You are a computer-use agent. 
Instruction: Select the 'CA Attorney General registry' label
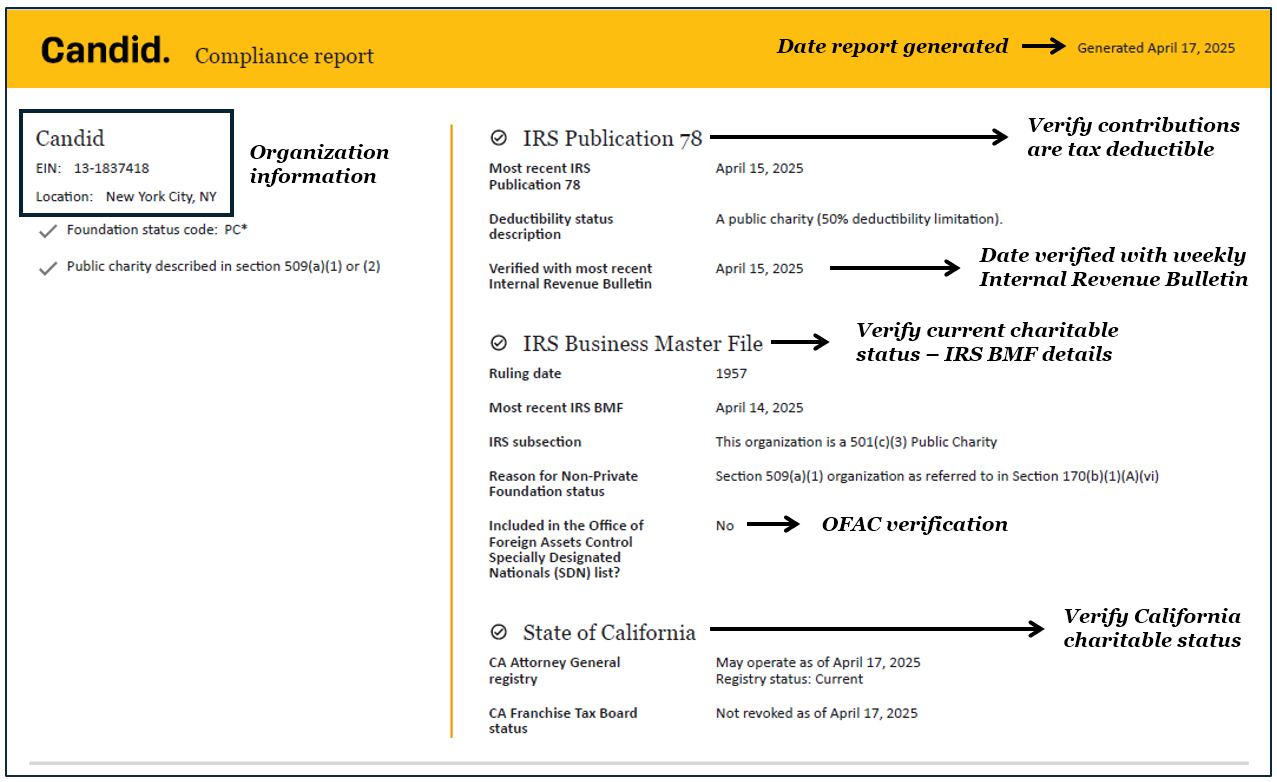coord(554,670)
